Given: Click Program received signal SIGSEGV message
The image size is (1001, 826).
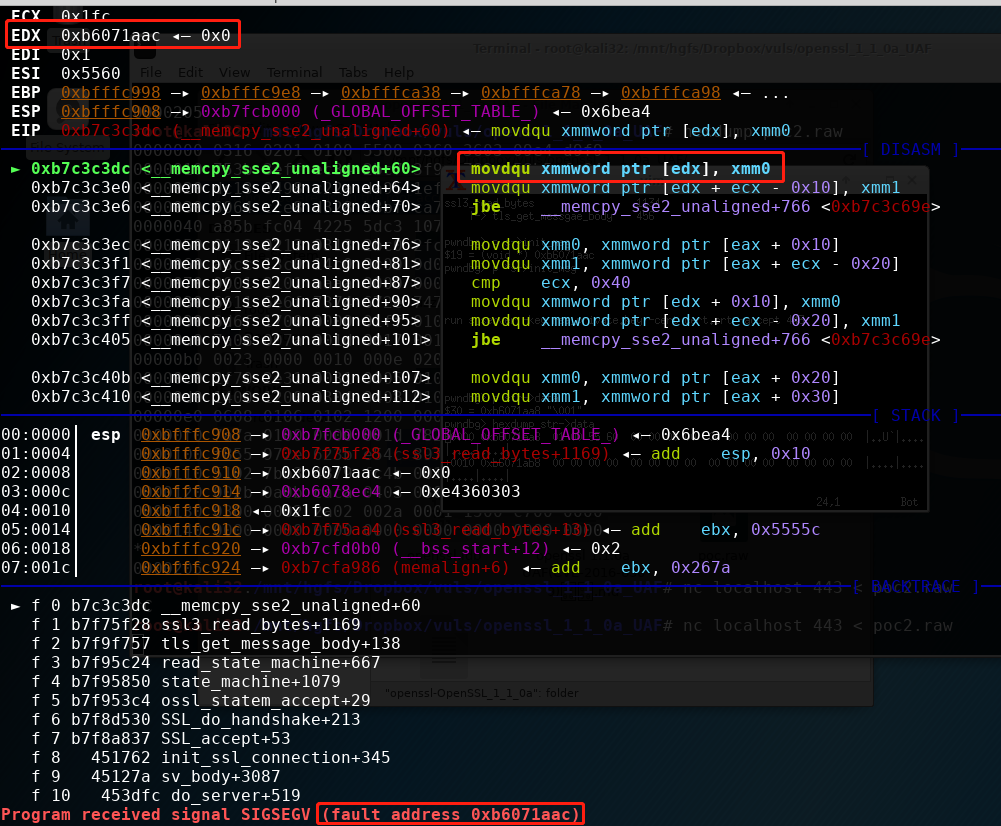Looking at the screenshot, I should pyautogui.click(x=155, y=815).
